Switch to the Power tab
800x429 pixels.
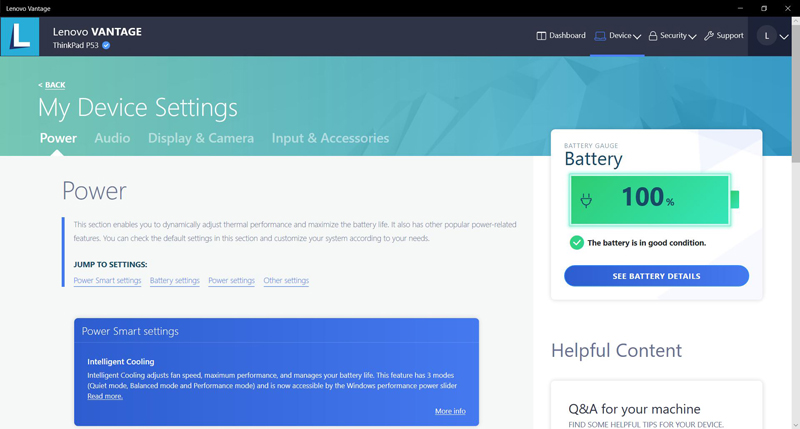coord(58,138)
